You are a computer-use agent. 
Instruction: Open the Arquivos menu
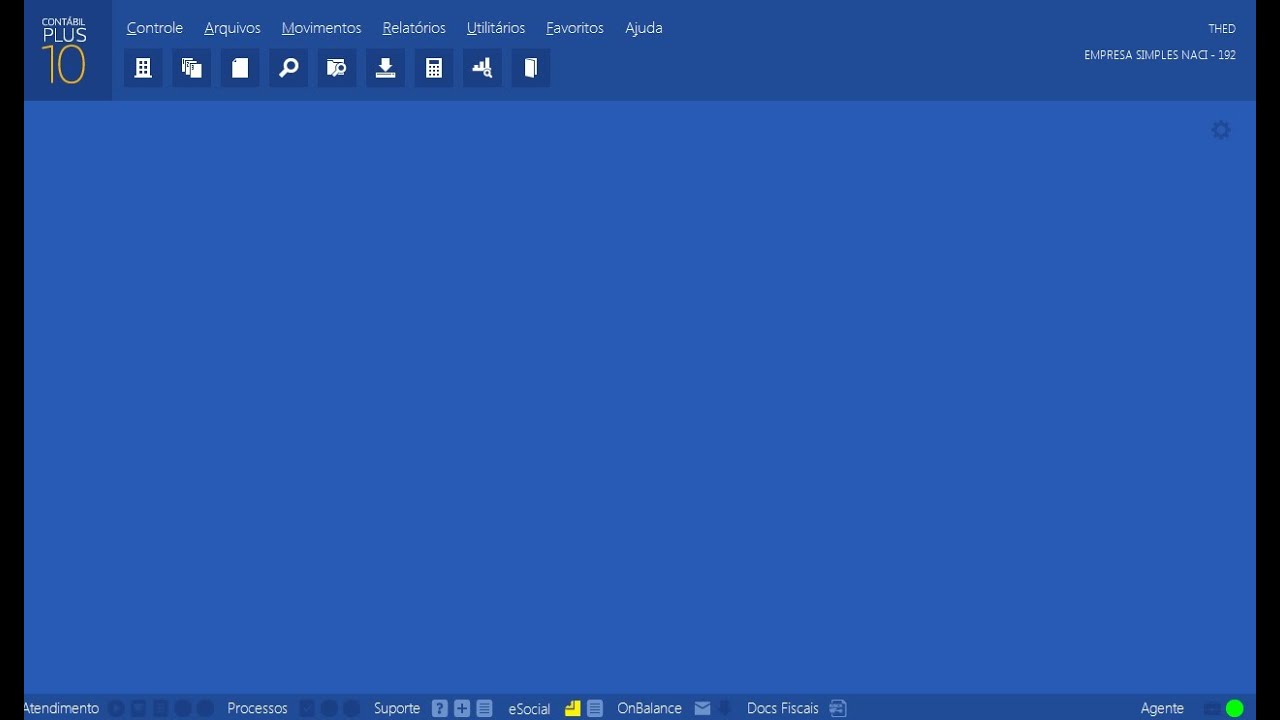pos(232,28)
